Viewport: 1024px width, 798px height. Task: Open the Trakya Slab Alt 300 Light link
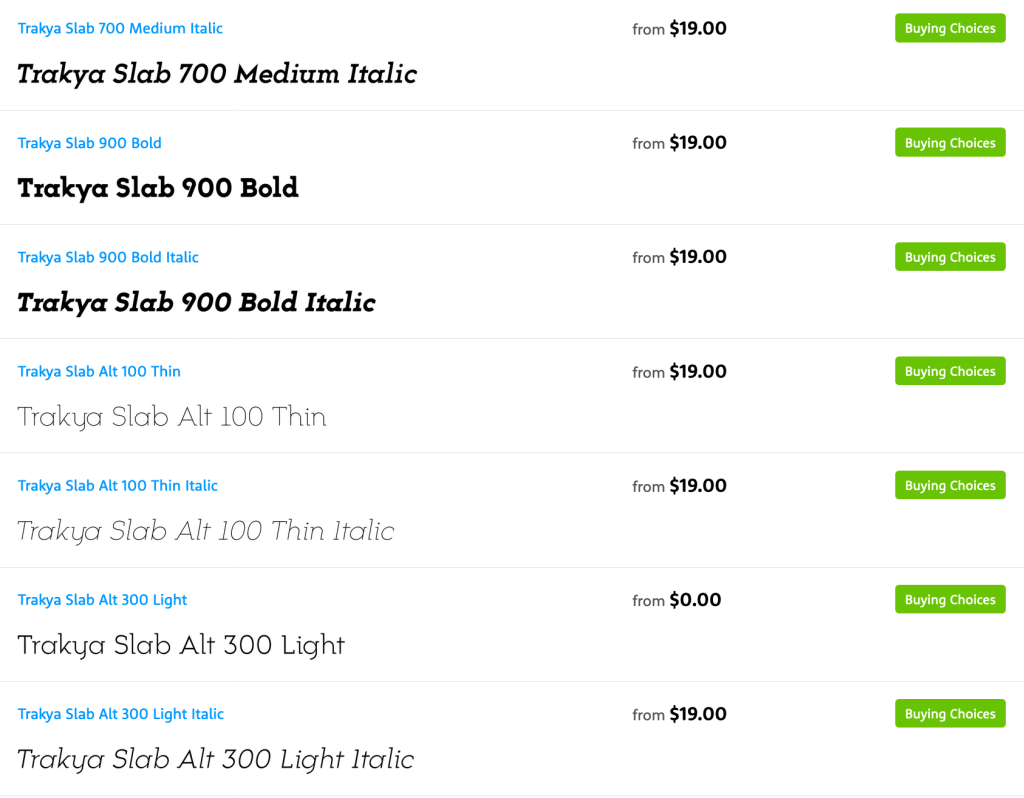(x=102, y=600)
